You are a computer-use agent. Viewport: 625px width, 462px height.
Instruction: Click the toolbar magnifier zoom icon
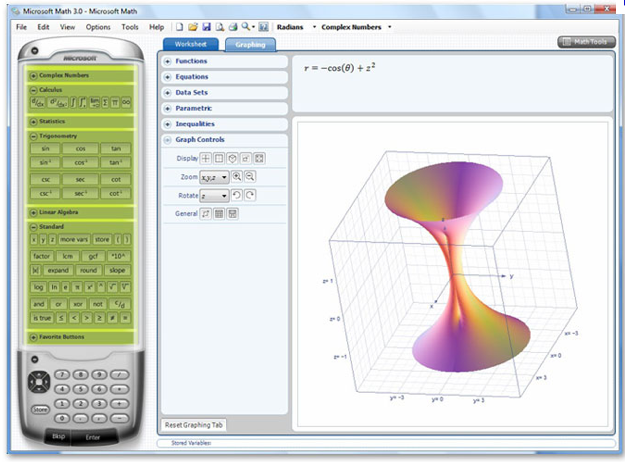246,27
